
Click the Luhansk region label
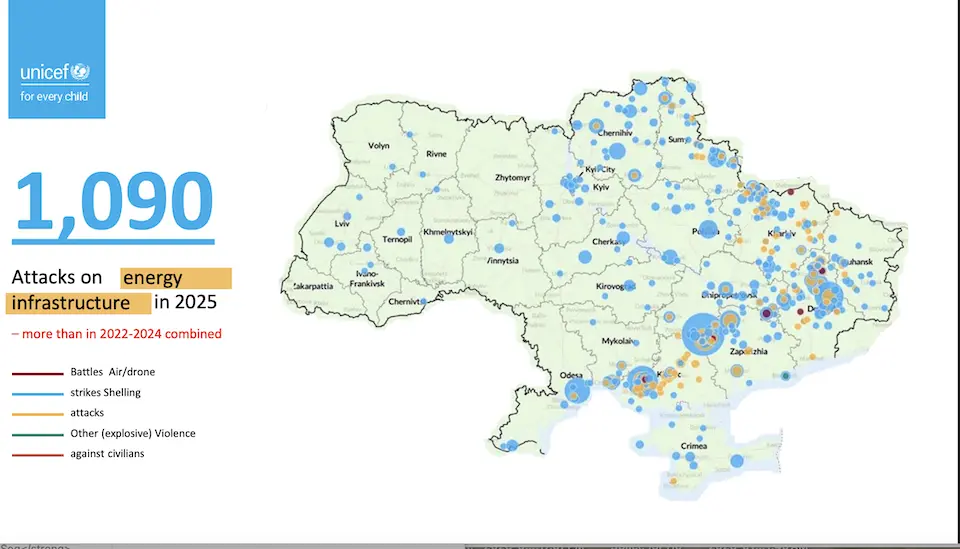coord(856,262)
